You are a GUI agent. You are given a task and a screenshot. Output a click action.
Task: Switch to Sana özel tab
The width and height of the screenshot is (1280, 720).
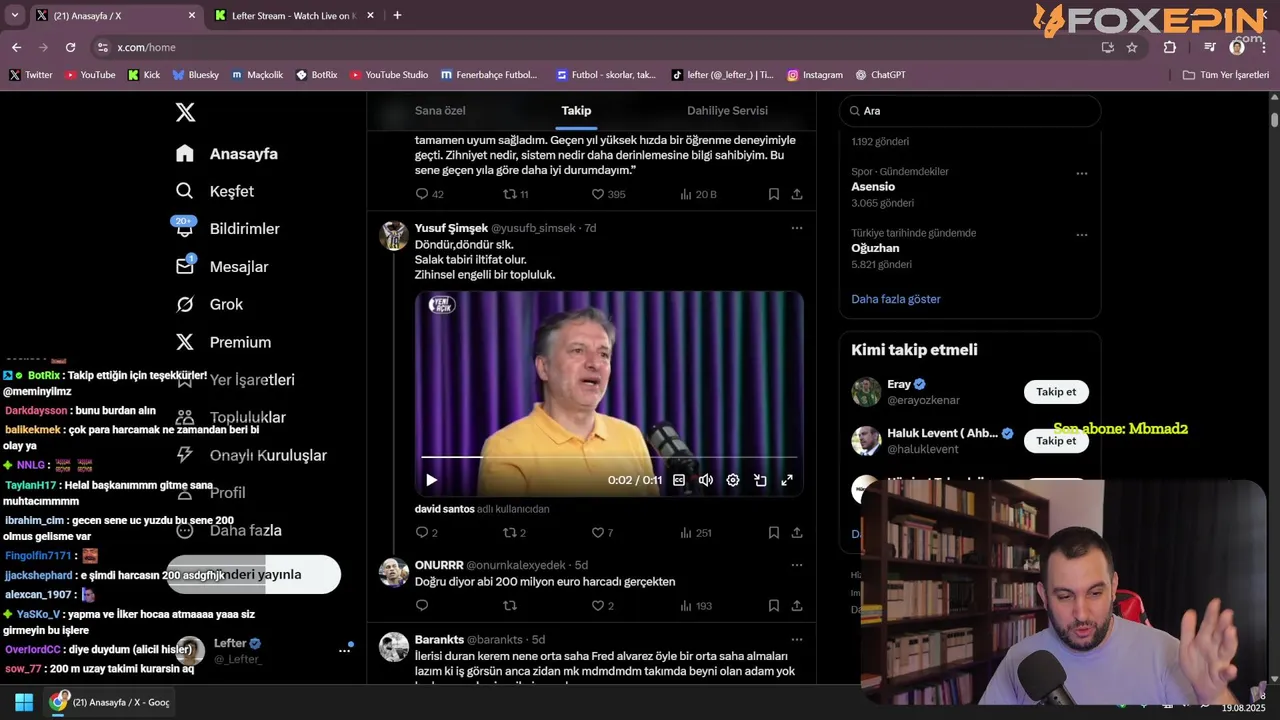[x=440, y=110]
